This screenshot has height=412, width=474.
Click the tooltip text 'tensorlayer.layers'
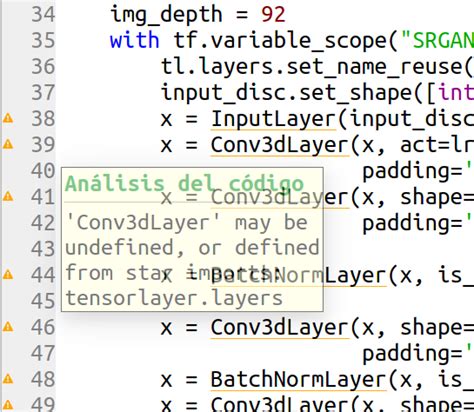pos(174,298)
